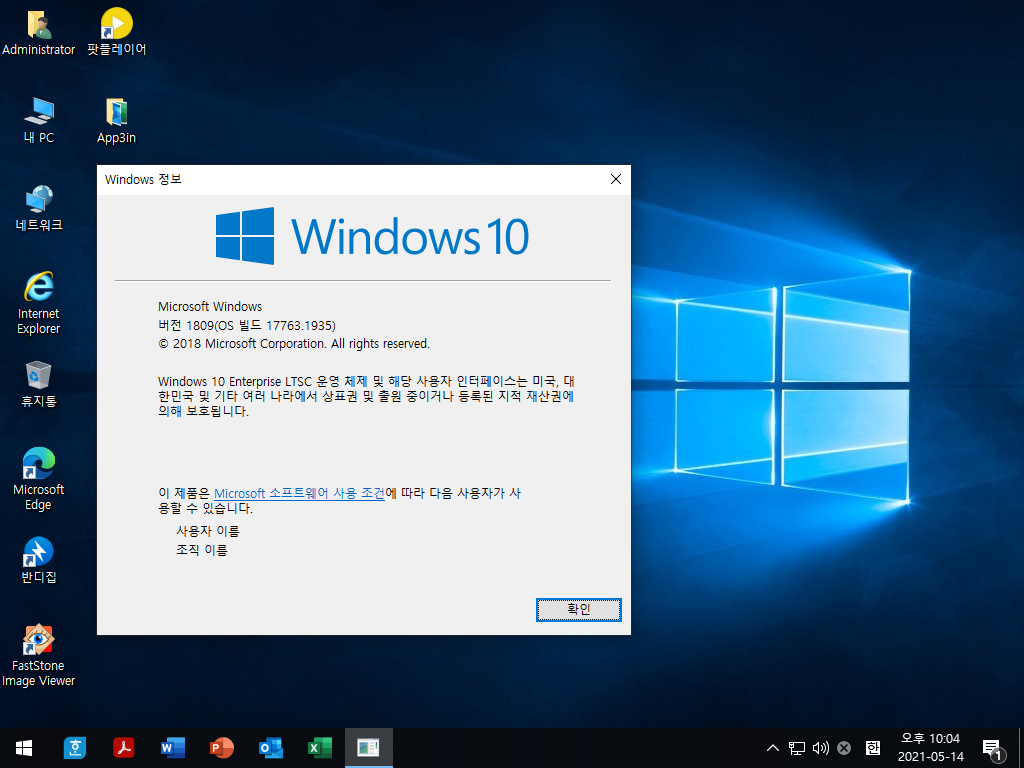Click the Windows 정보 title bar text
1024x768 pixels.
(143, 180)
